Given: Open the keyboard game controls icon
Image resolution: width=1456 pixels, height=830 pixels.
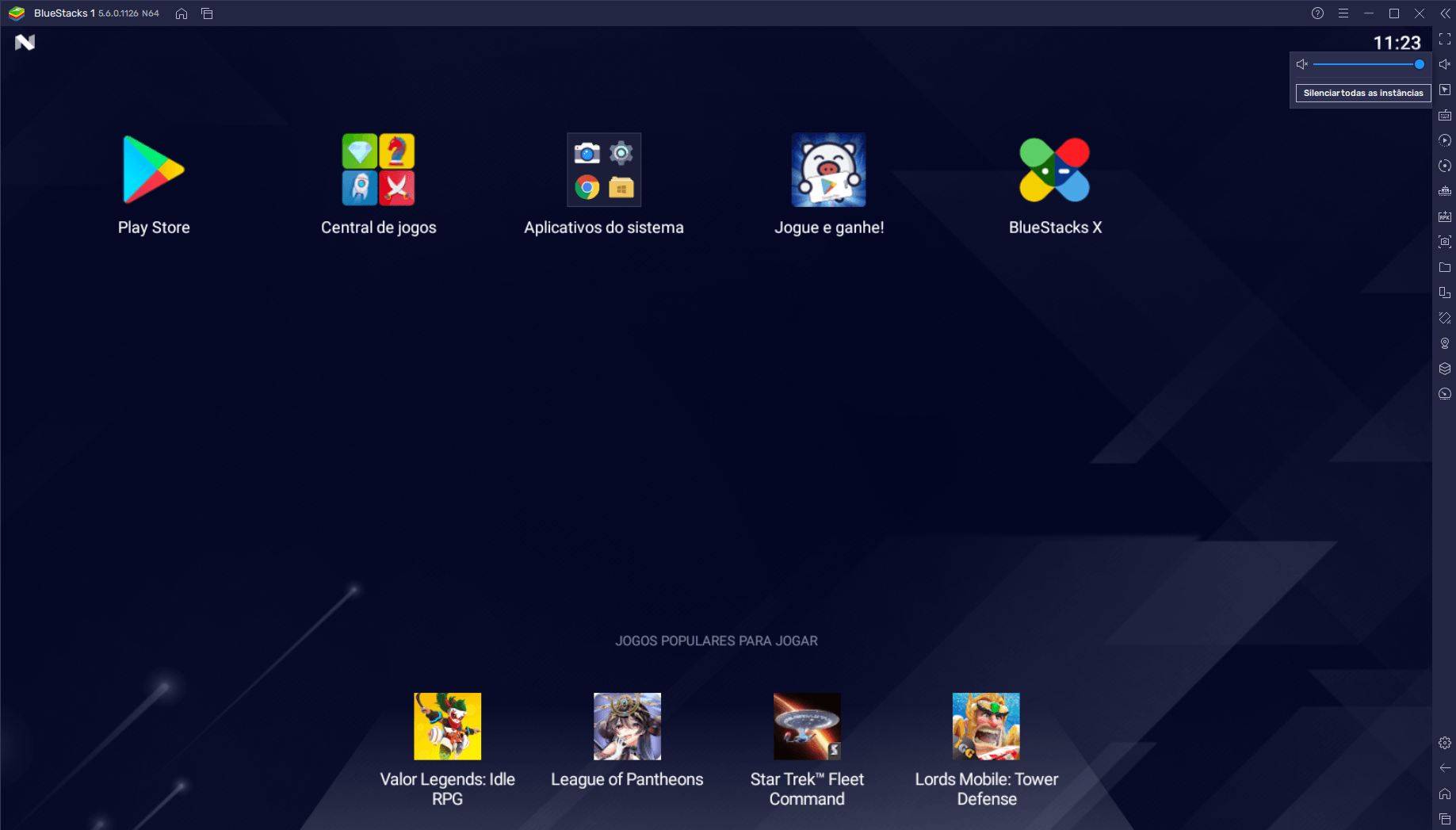Looking at the screenshot, I should click(1445, 115).
